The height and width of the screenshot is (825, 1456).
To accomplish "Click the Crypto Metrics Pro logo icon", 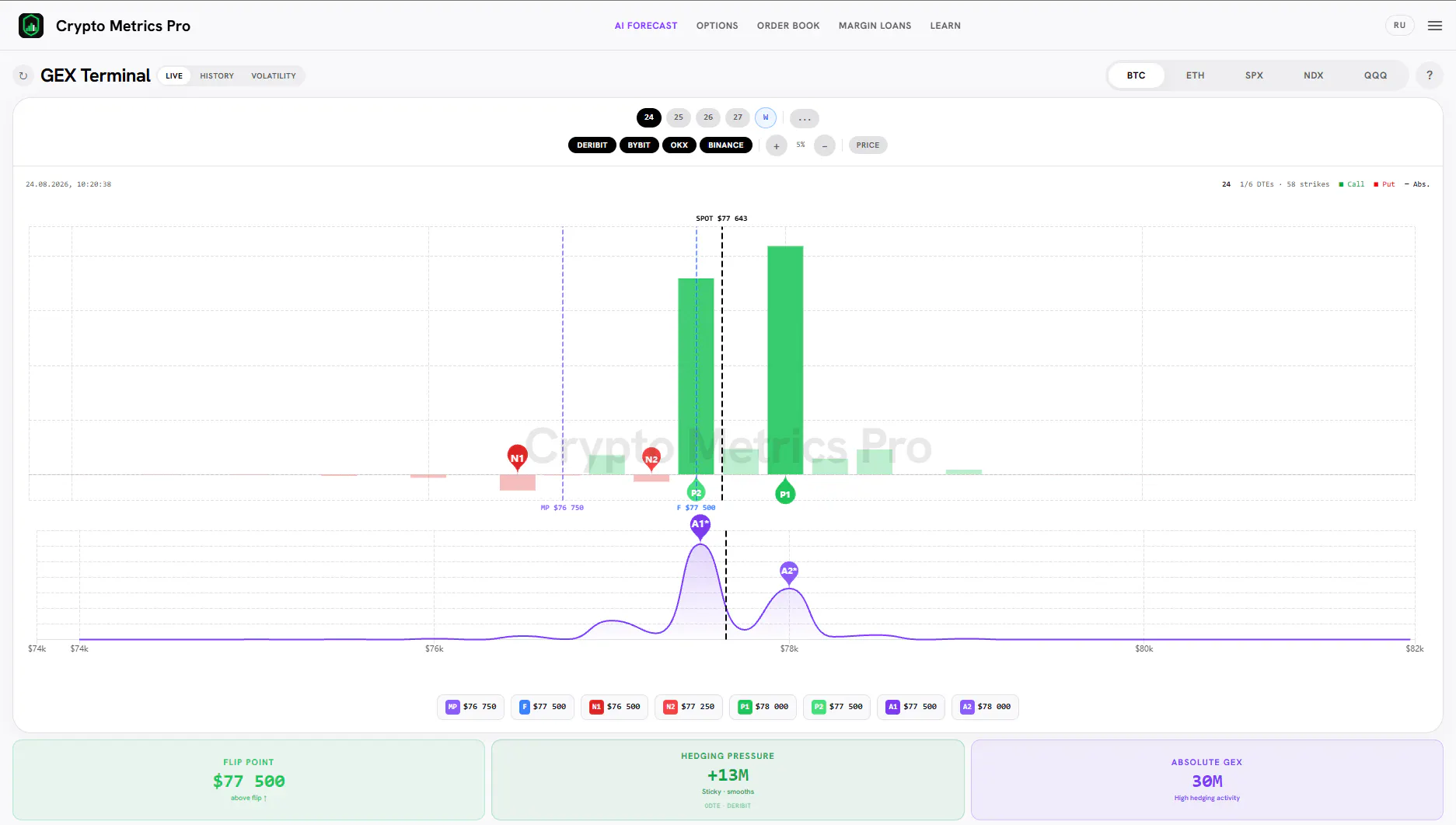I will 31,26.
